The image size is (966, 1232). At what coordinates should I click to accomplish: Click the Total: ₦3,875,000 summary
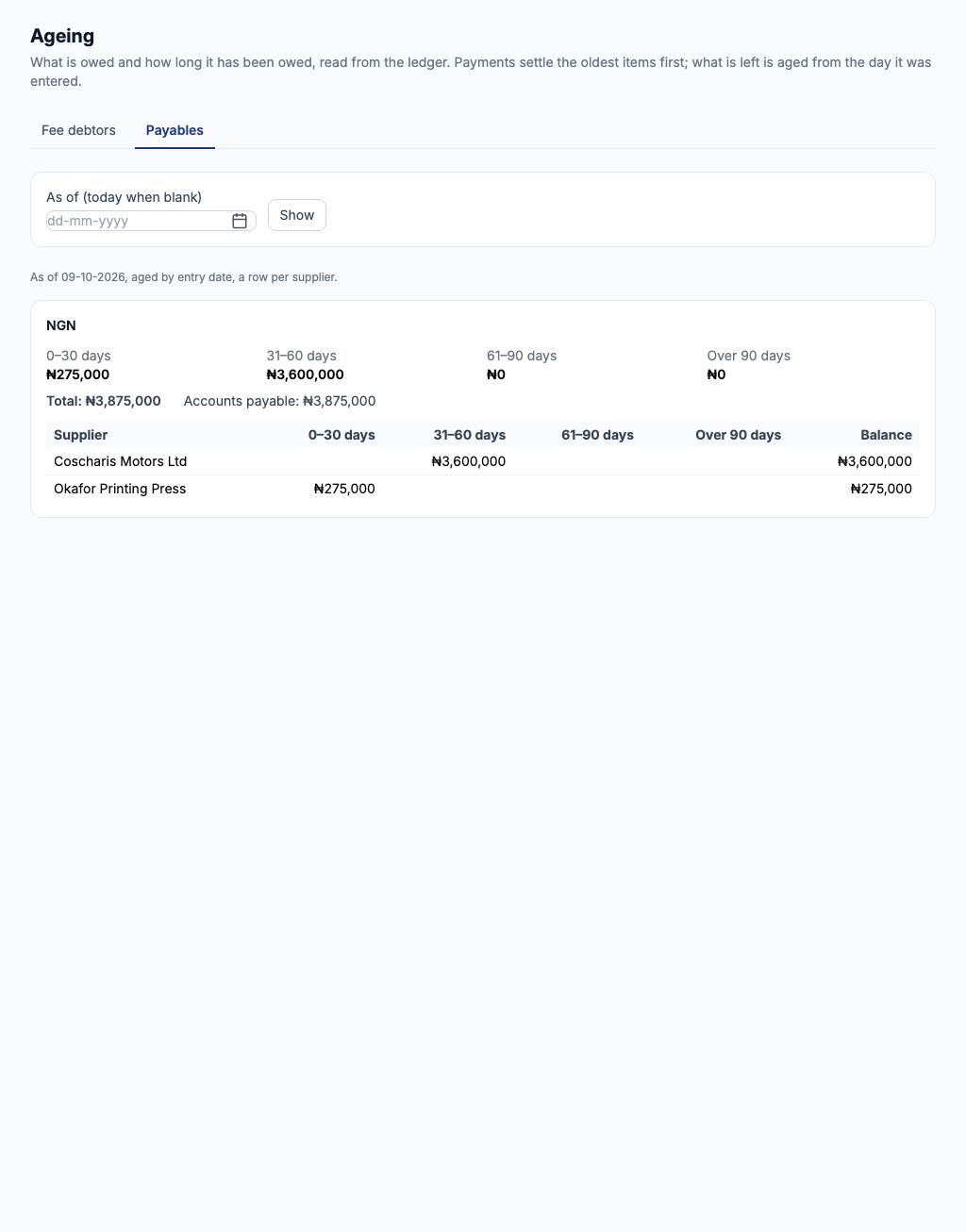tap(104, 401)
